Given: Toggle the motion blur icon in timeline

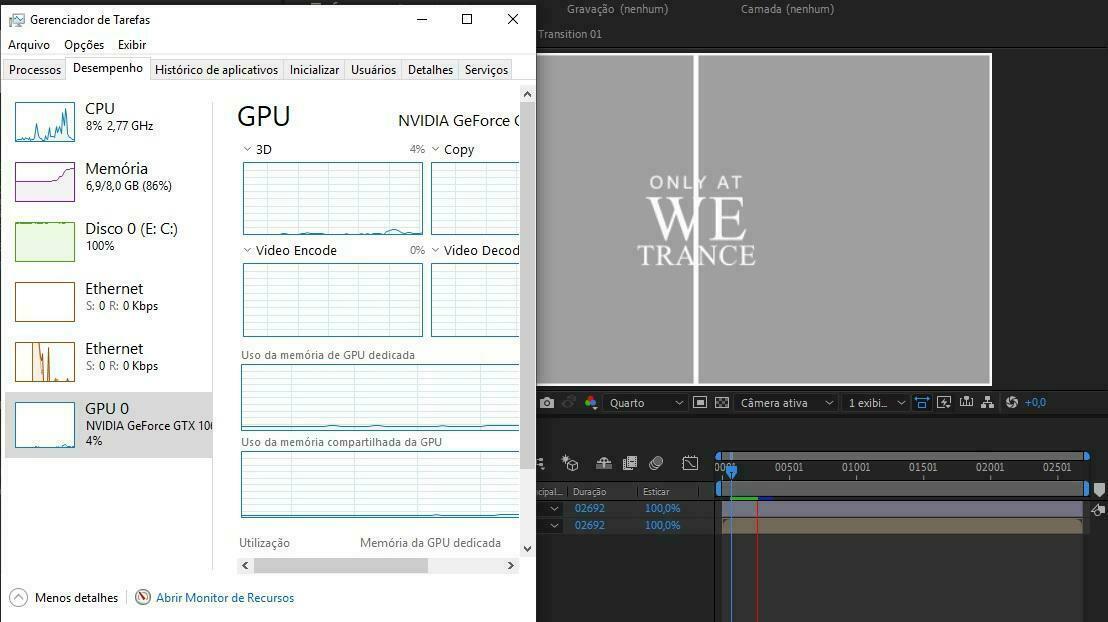Looking at the screenshot, I should (x=656, y=464).
